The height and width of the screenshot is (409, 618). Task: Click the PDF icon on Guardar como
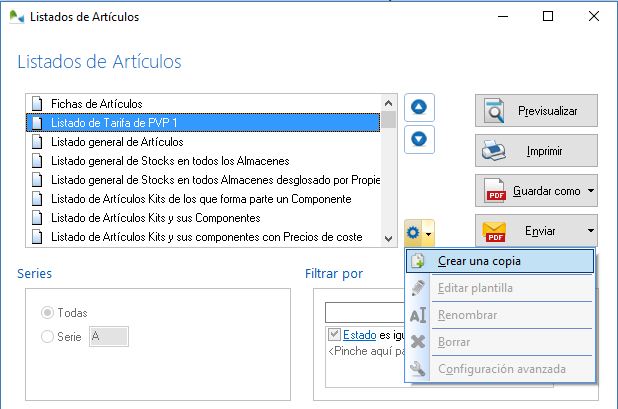pyautogui.click(x=495, y=191)
